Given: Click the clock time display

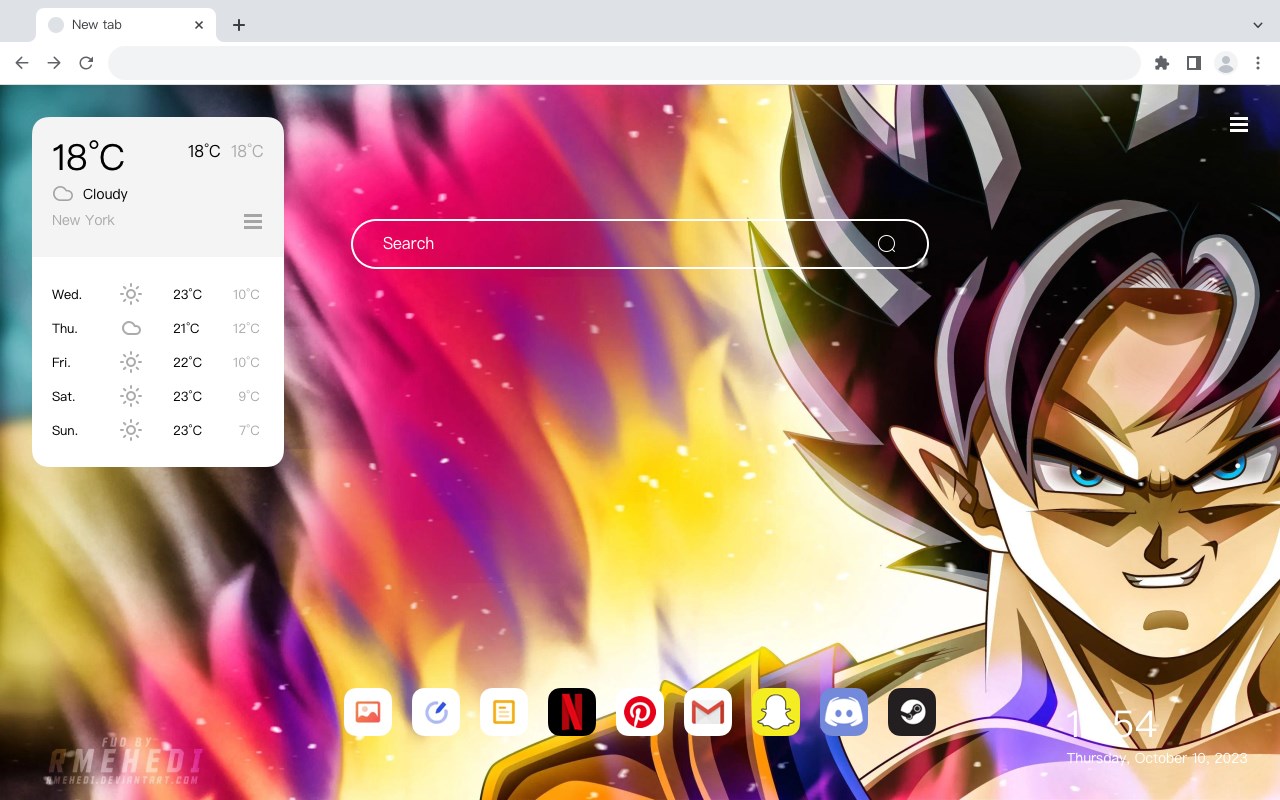Looking at the screenshot, I should click(x=1111, y=725).
